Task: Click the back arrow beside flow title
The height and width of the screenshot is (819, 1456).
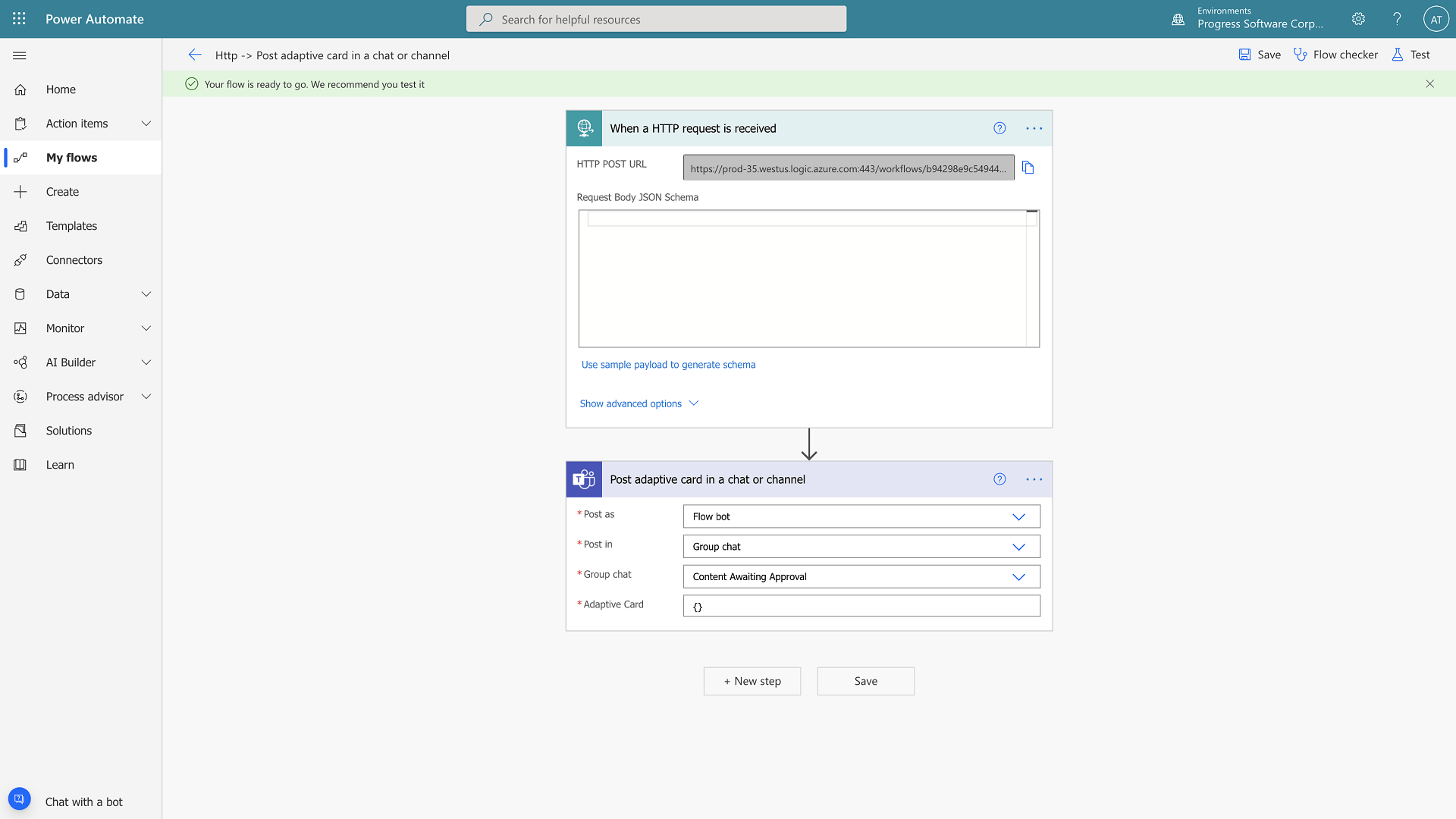Action: pos(195,55)
